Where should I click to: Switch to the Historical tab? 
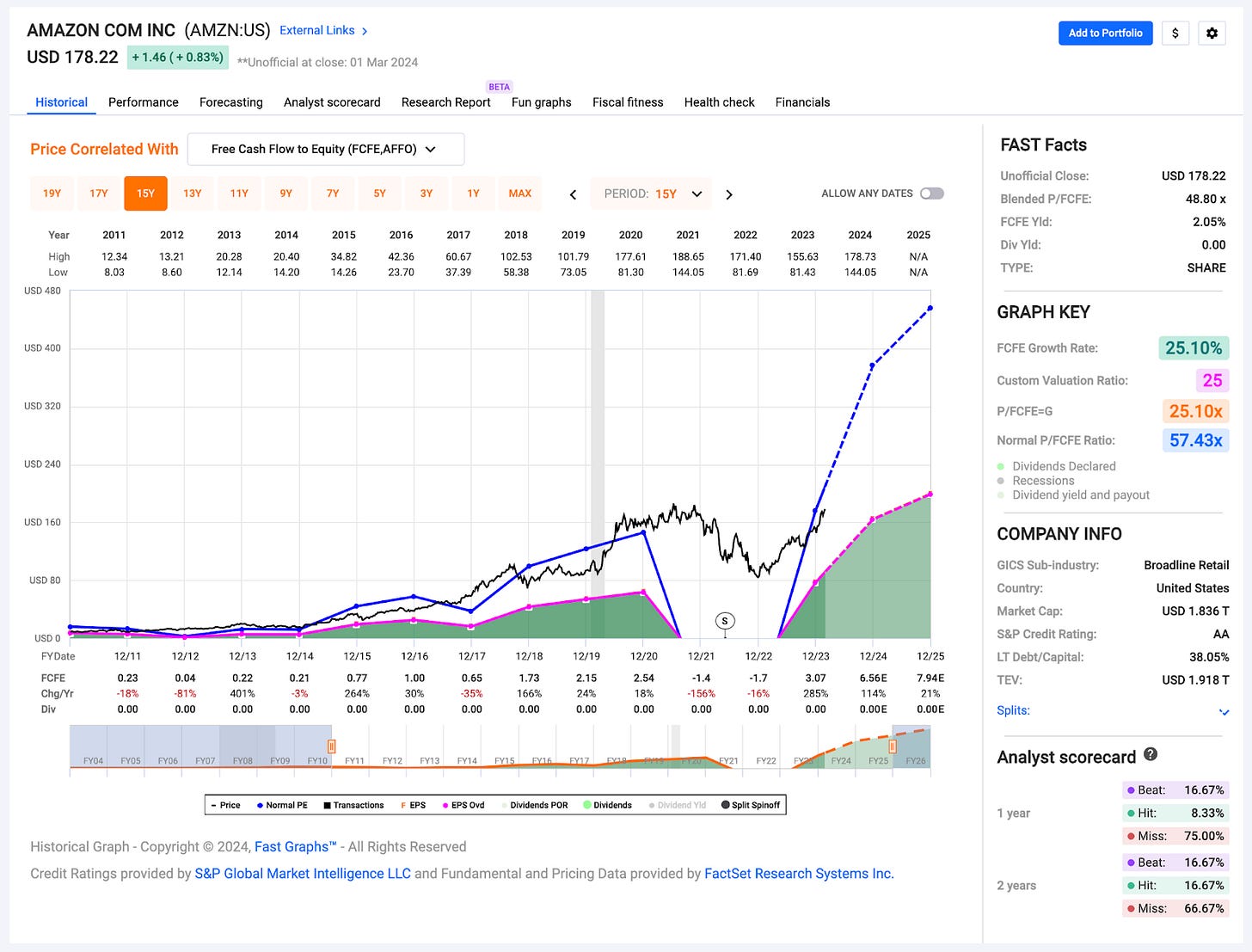click(62, 102)
